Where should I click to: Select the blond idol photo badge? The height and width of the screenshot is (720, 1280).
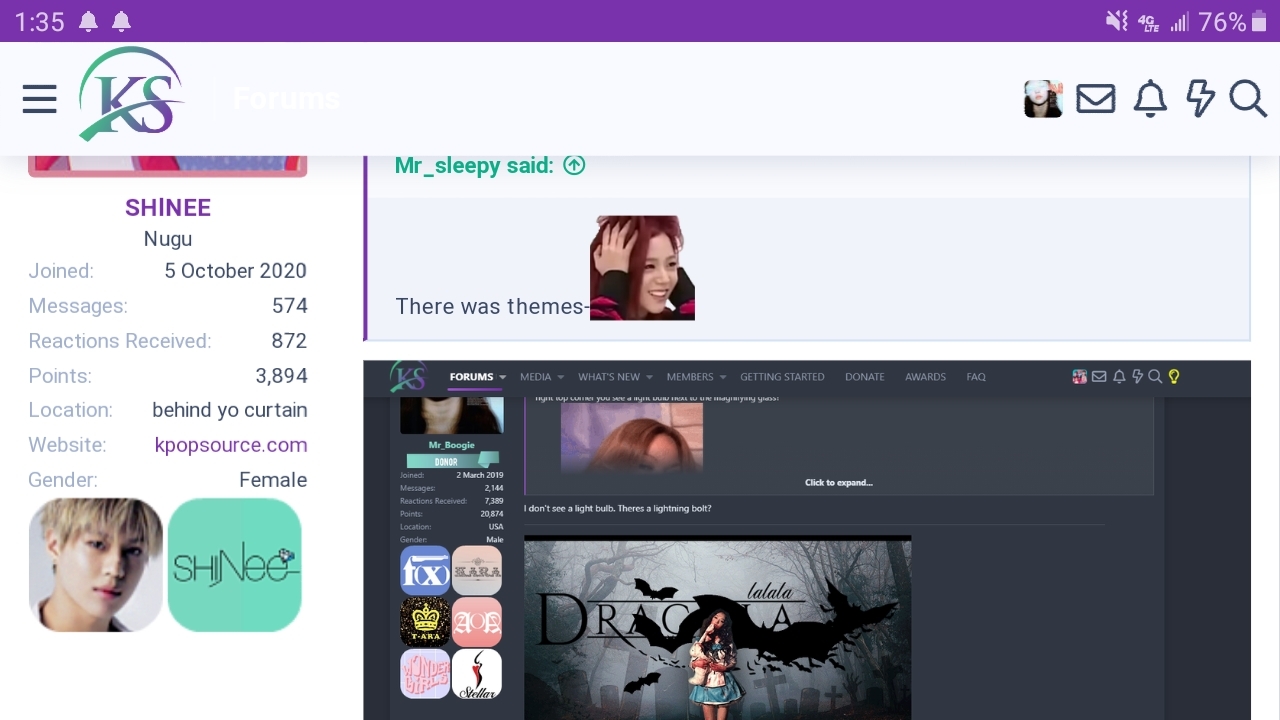pos(96,565)
